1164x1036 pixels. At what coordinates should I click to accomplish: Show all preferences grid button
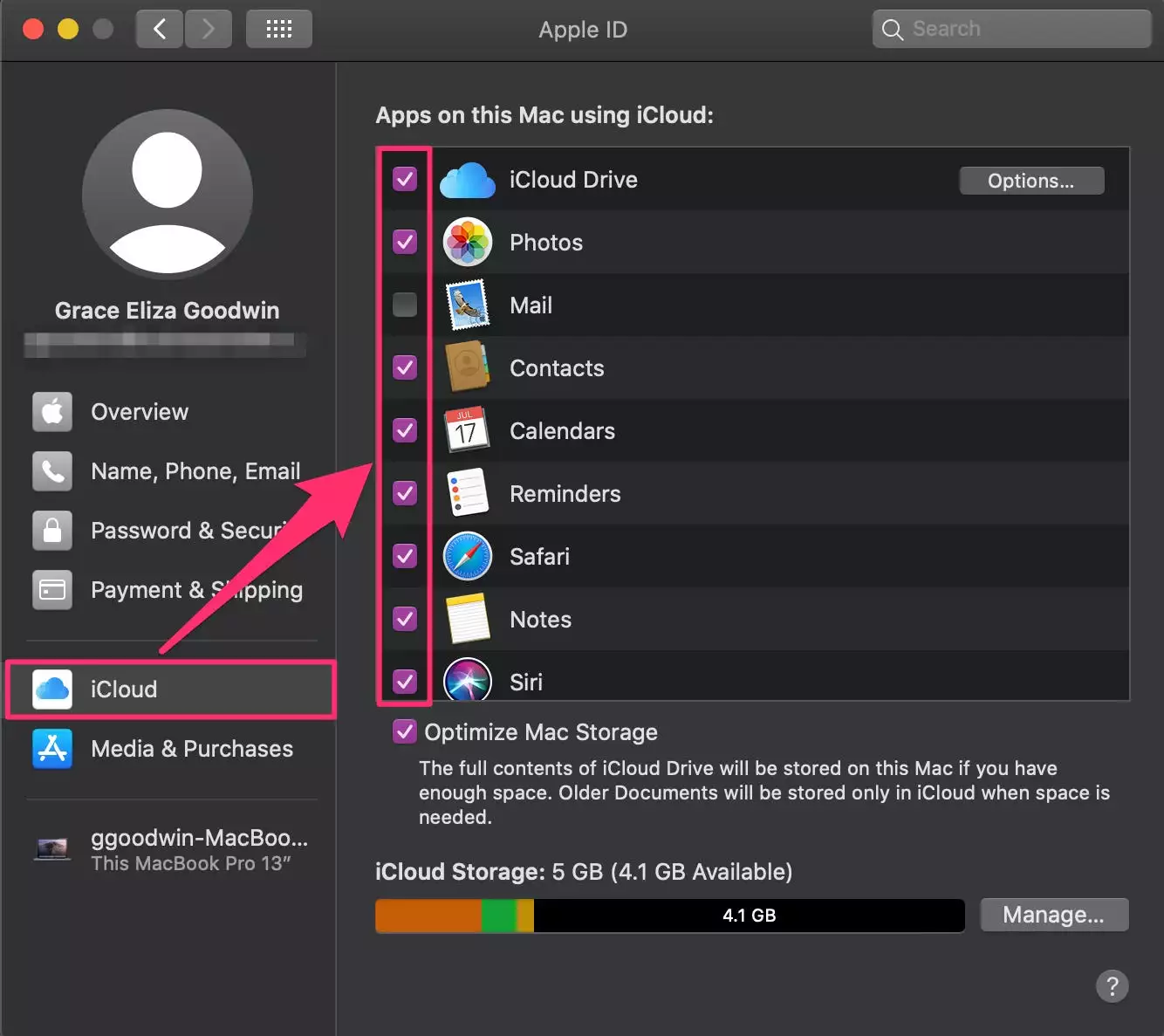point(278,30)
